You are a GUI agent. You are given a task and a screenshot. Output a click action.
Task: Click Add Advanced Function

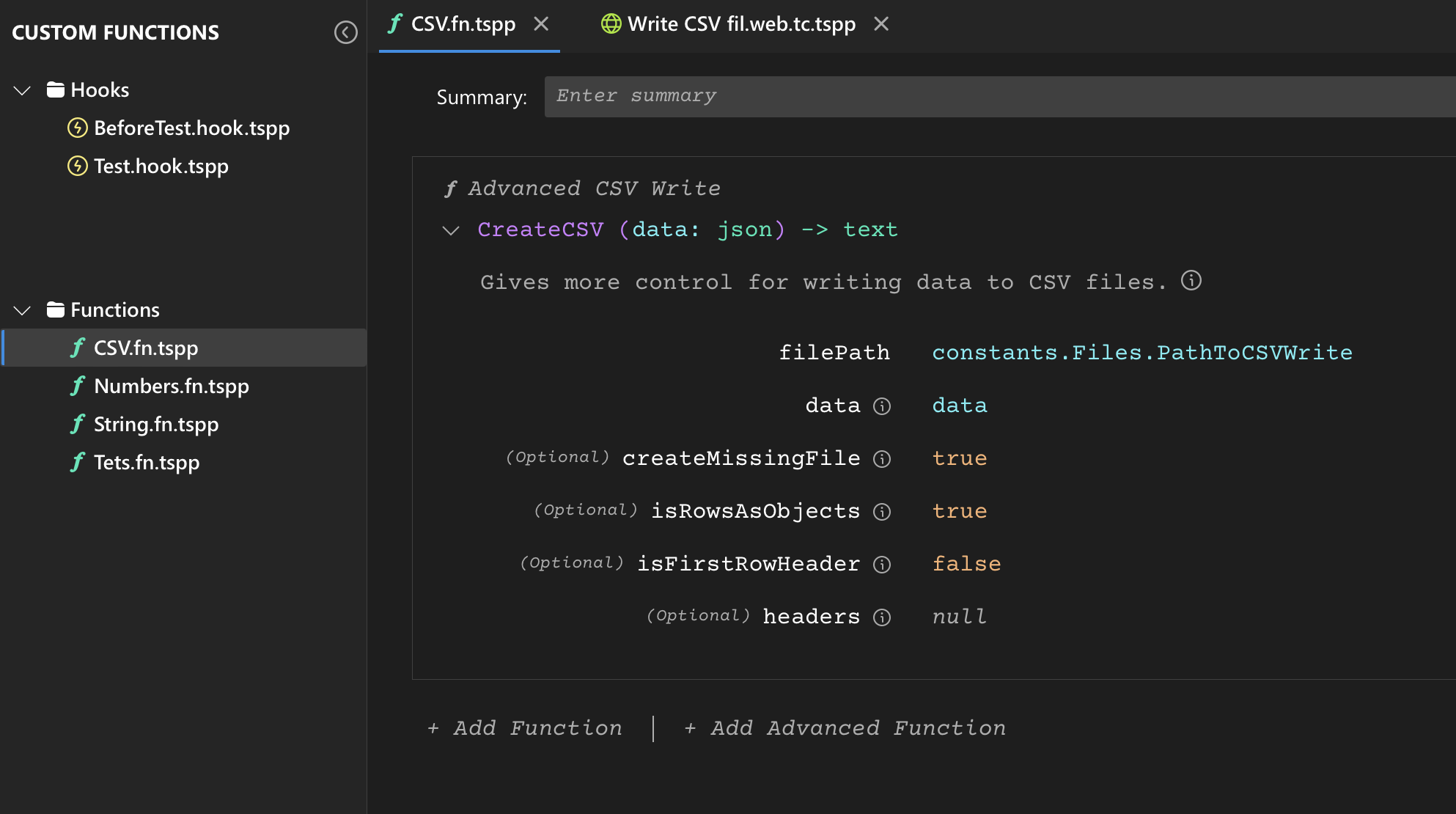coord(845,727)
